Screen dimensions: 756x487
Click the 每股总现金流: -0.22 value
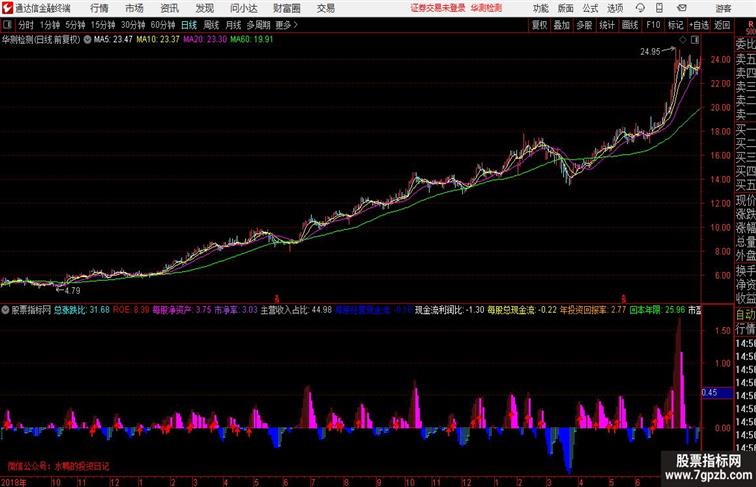pyautogui.click(x=522, y=310)
